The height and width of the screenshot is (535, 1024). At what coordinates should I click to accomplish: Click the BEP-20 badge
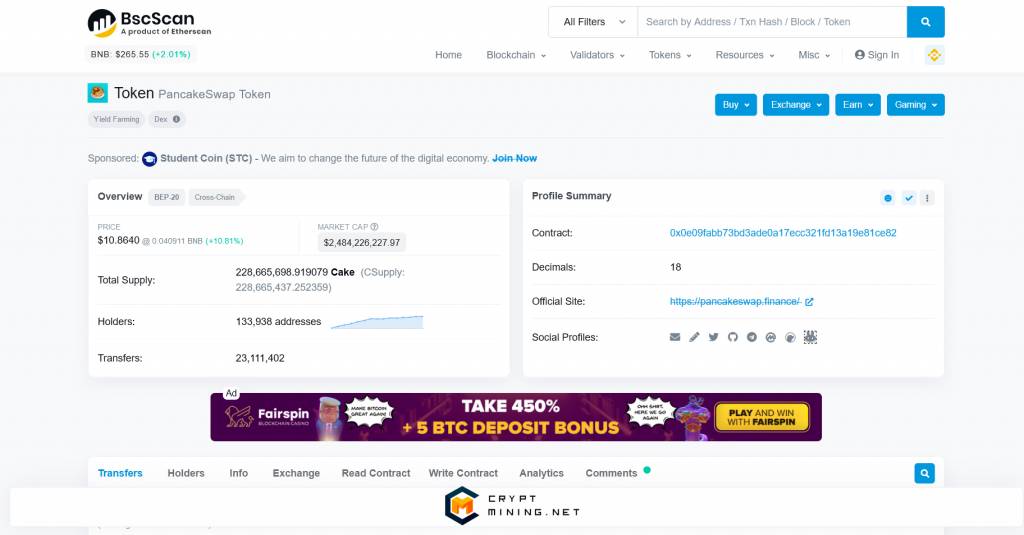pyautogui.click(x=167, y=197)
